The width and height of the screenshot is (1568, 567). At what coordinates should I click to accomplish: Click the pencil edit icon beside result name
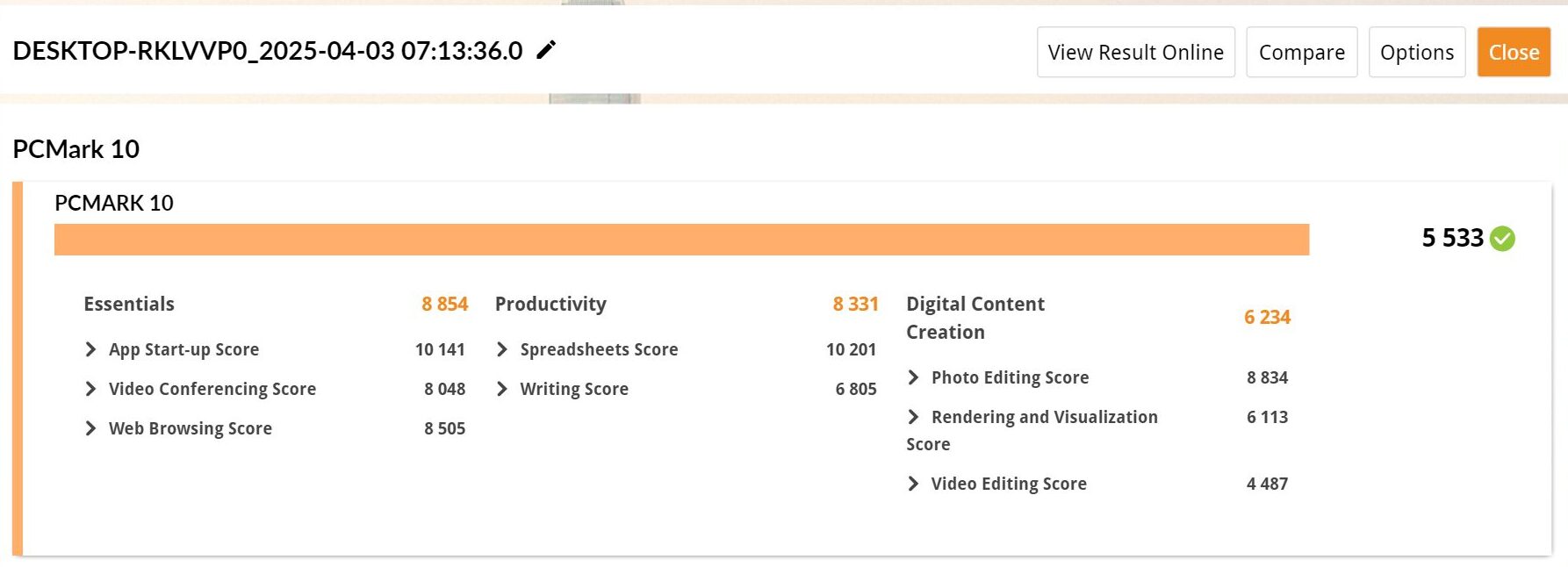(x=546, y=50)
